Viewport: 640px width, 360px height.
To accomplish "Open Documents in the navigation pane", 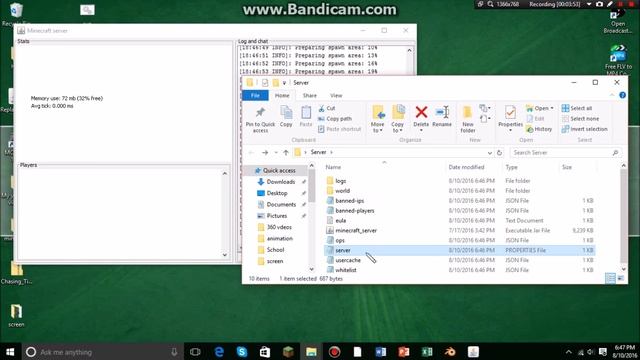I will pyautogui.click(x=281, y=204).
